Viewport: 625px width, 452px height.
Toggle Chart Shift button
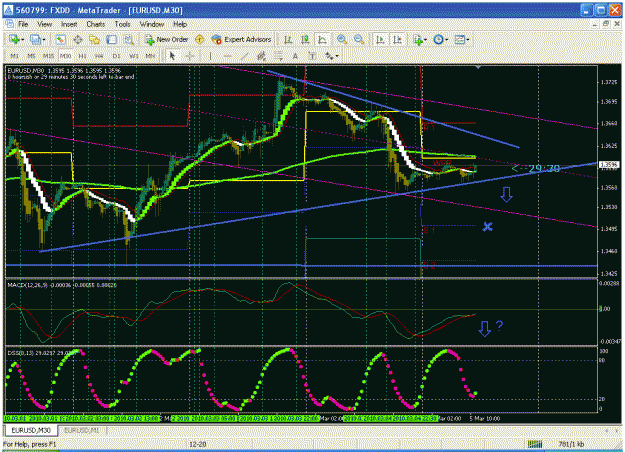point(397,39)
